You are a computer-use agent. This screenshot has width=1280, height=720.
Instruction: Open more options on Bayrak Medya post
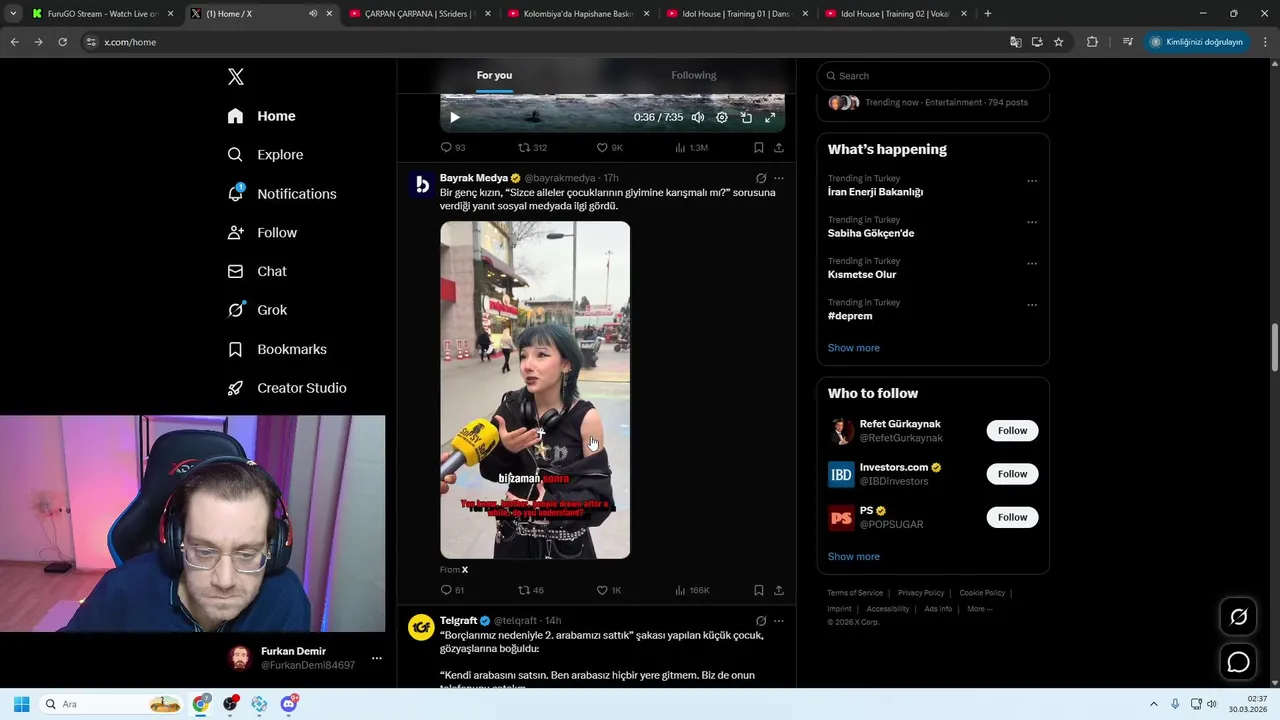779,178
